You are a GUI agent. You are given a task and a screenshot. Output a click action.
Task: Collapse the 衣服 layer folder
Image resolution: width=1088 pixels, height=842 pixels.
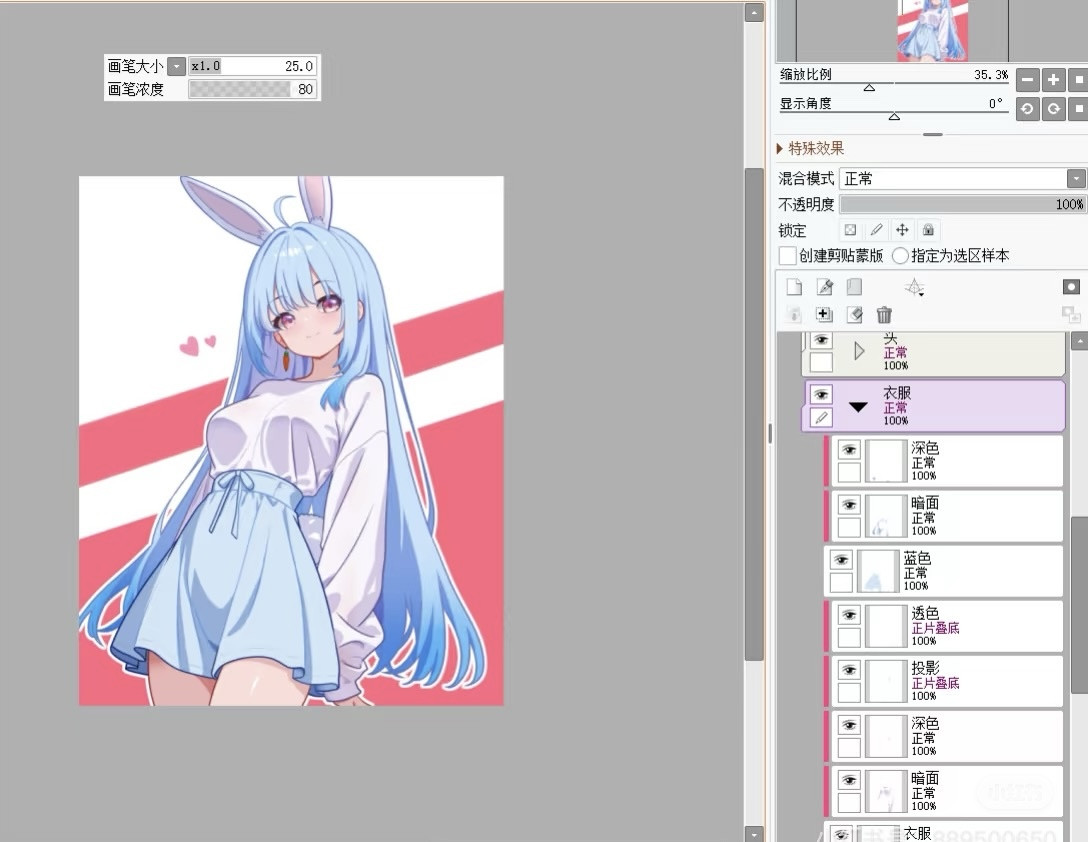[858, 407]
